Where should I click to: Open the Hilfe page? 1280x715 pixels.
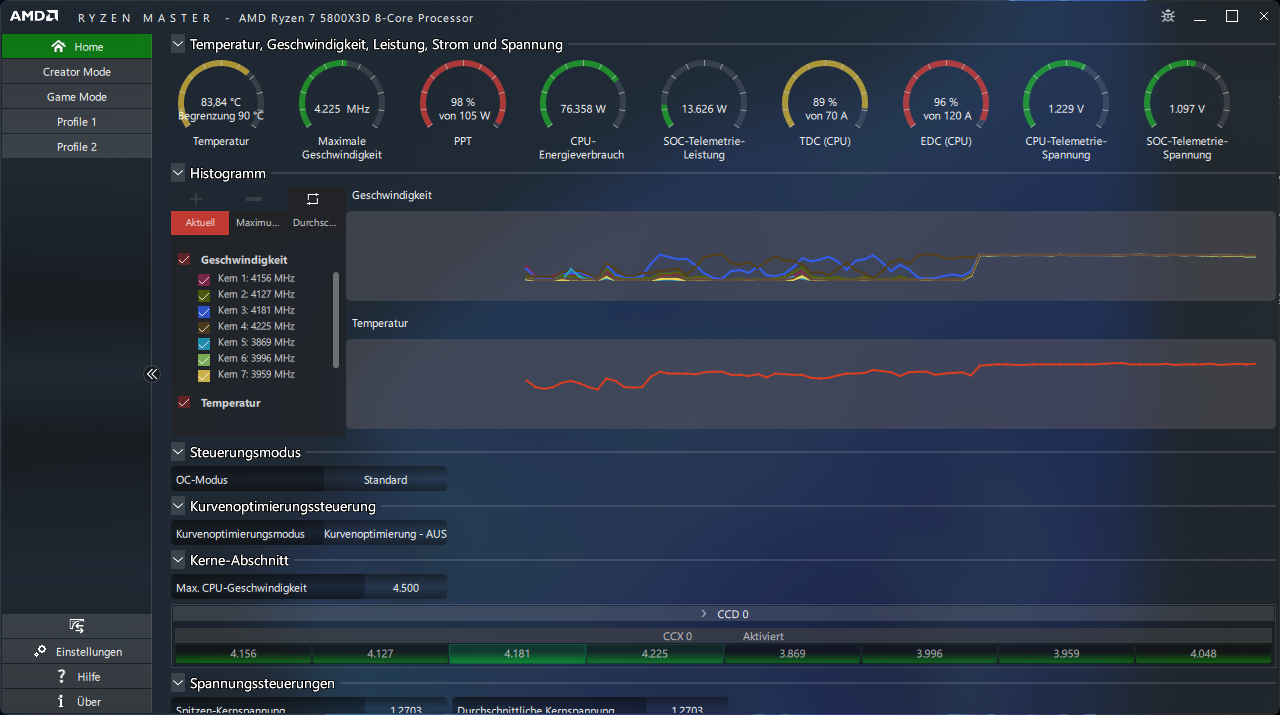click(76, 676)
